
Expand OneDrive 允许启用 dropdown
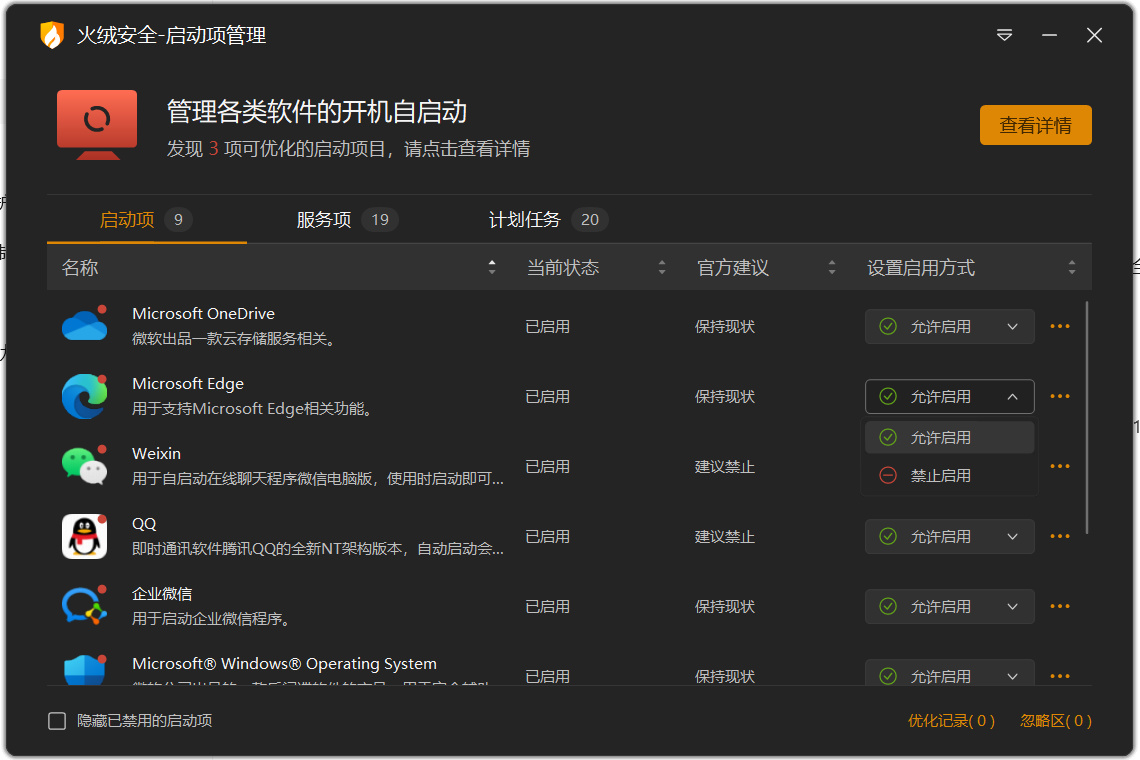950,327
